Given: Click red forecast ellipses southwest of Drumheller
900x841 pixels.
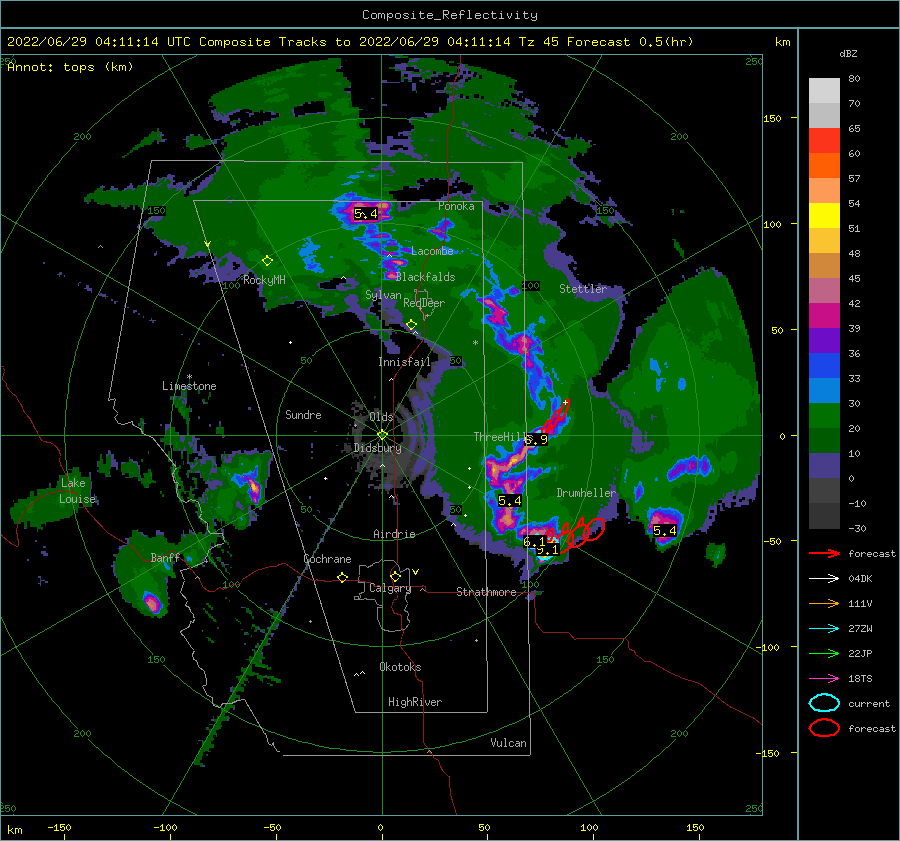Looking at the screenshot, I should 577,534.
